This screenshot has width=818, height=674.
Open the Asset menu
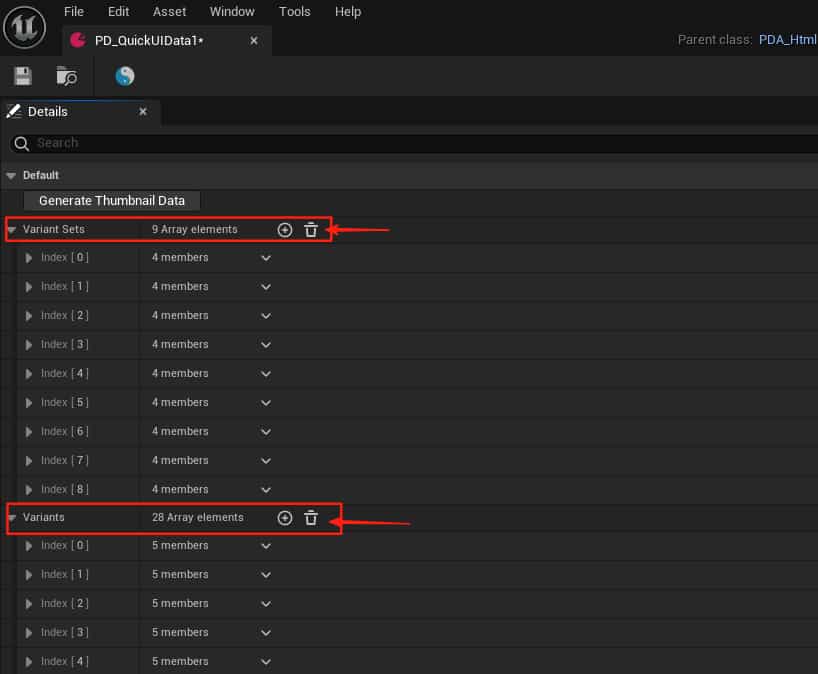[x=169, y=11]
